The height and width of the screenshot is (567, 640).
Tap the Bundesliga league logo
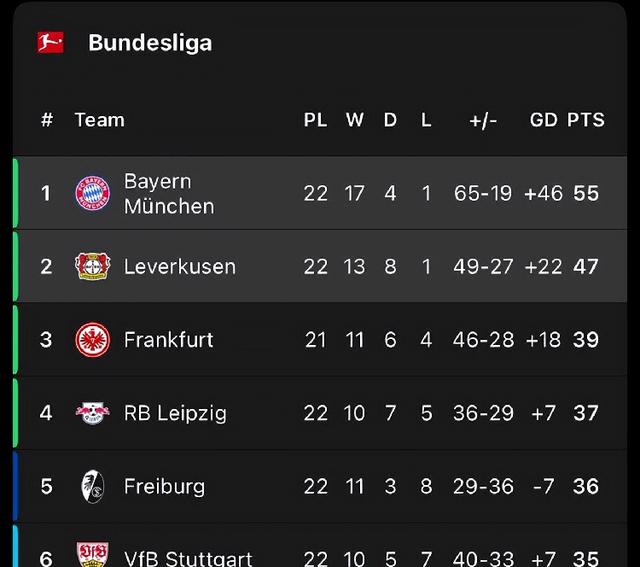(x=50, y=42)
